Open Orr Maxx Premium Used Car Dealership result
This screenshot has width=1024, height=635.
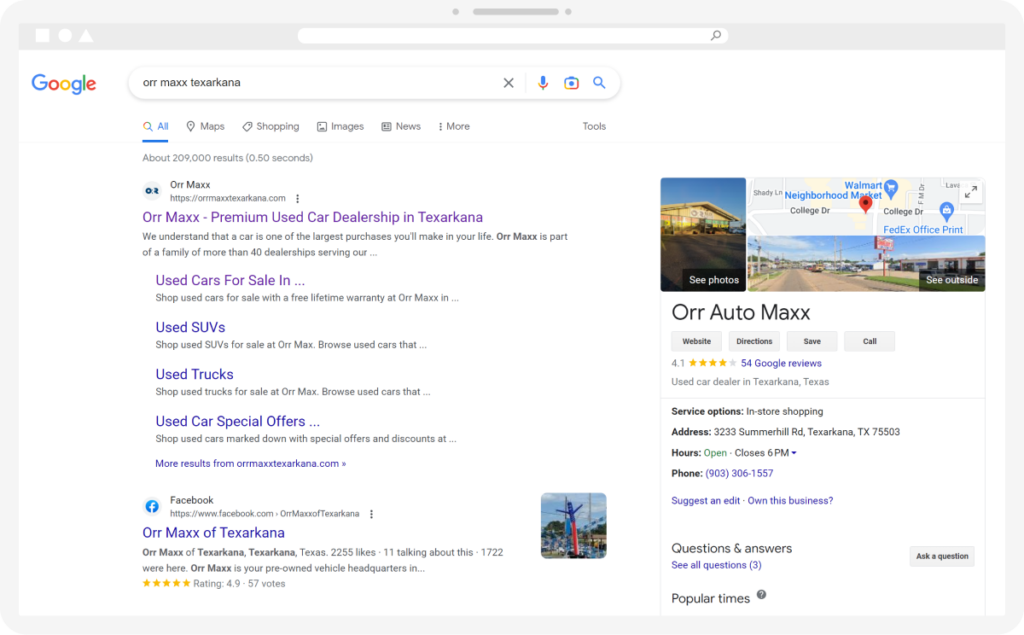click(x=313, y=218)
